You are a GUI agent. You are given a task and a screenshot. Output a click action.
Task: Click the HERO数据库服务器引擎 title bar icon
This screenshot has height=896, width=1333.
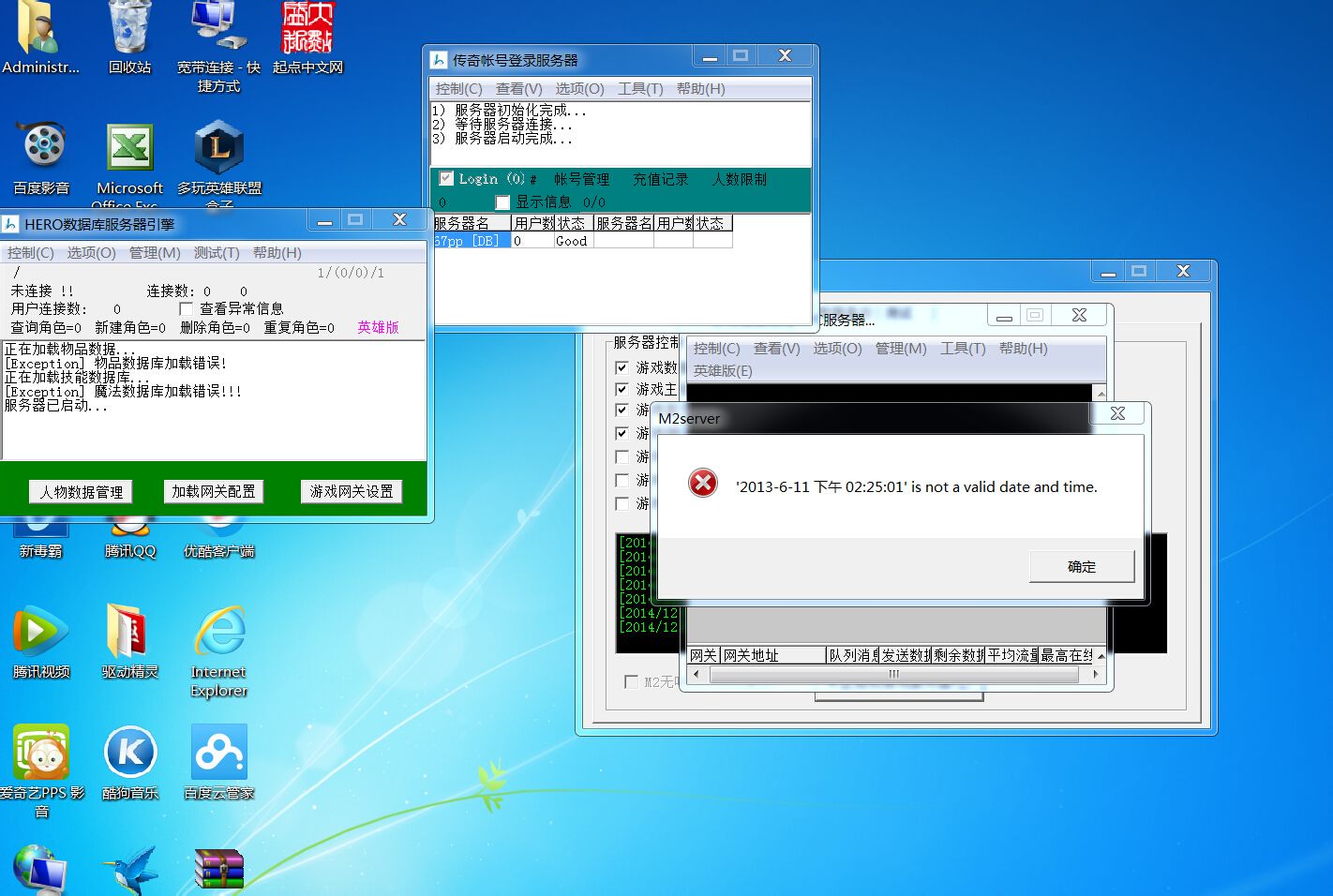[x=10, y=224]
